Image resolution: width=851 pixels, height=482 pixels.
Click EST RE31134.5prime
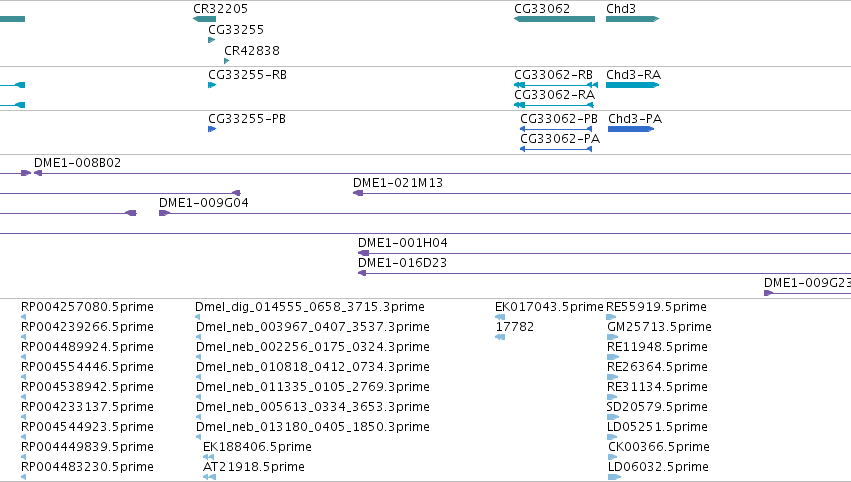coord(657,387)
